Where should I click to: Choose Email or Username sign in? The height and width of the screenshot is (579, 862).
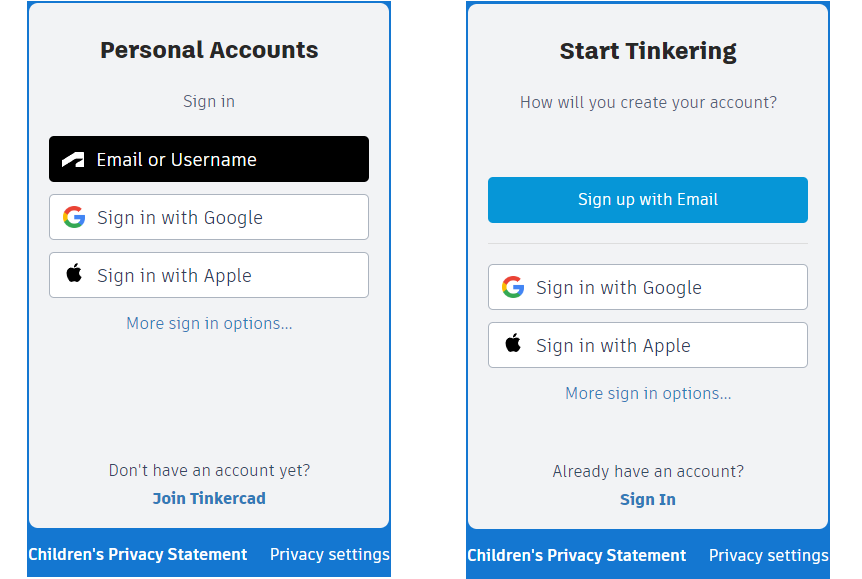[x=209, y=160]
